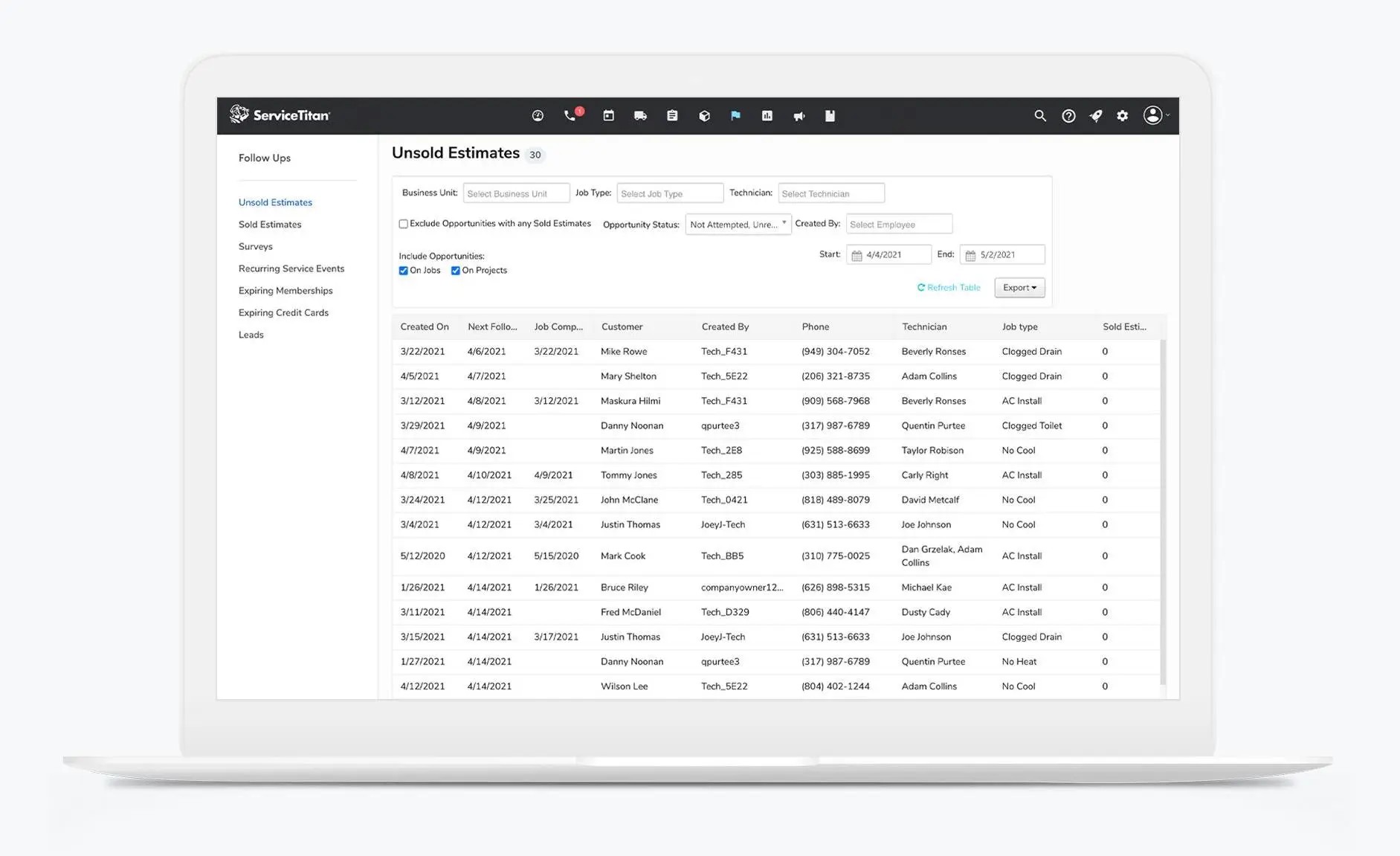The width and height of the screenshot is (1400, 856).
Task: Click customer Mark Cook
Action: coord(623,556)
